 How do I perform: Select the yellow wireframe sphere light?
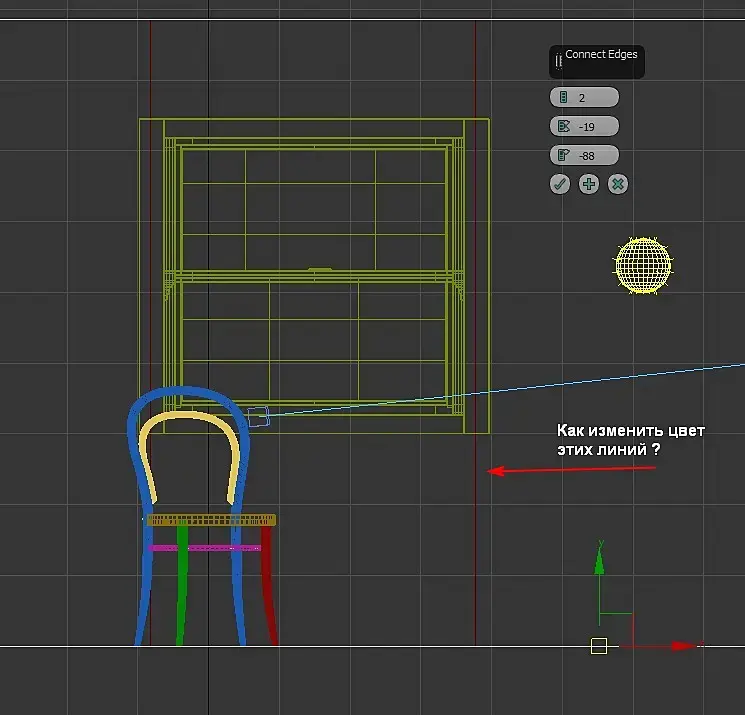coord(643,265)
